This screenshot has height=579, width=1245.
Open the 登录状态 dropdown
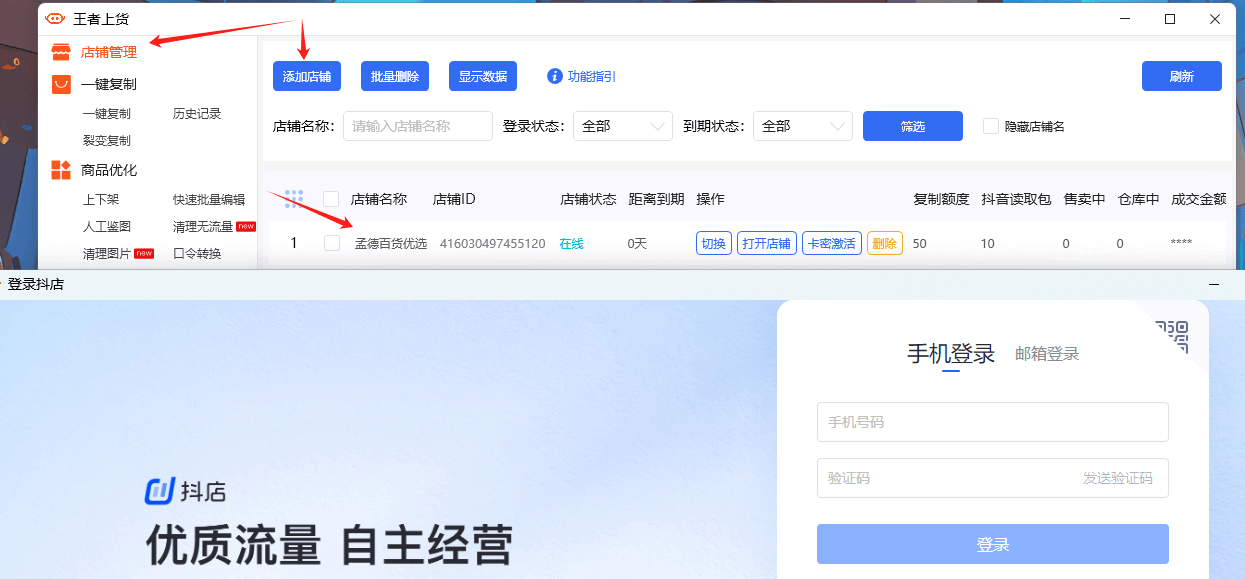(x=622, y=125)
